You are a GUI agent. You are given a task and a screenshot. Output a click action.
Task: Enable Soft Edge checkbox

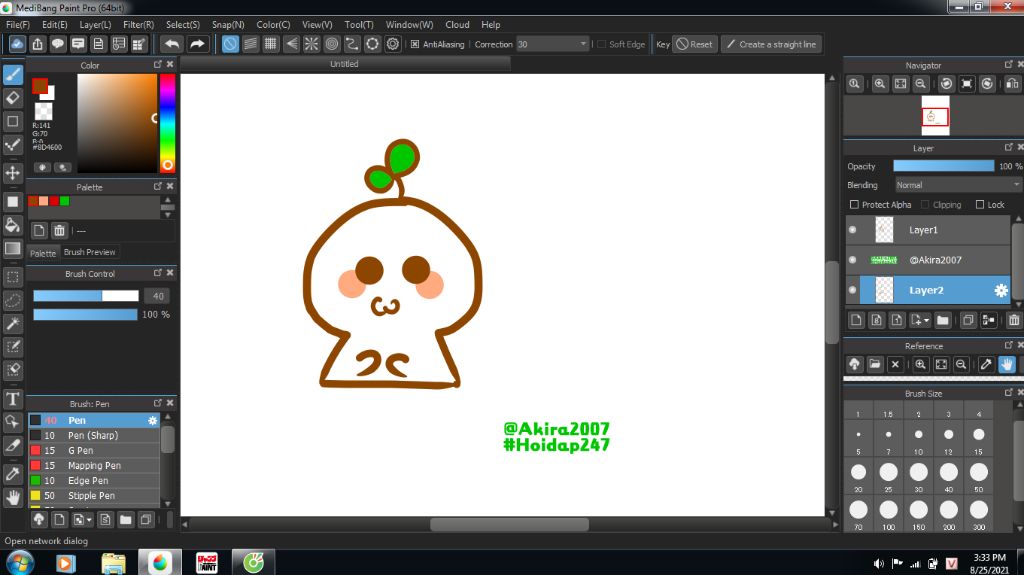tap(601, 44)
